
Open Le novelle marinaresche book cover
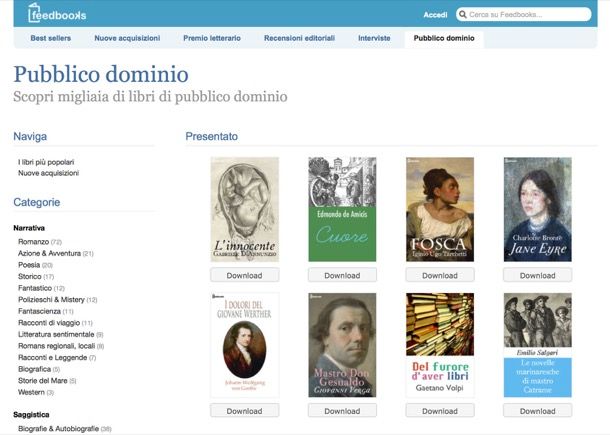click(x=538, y=345)
